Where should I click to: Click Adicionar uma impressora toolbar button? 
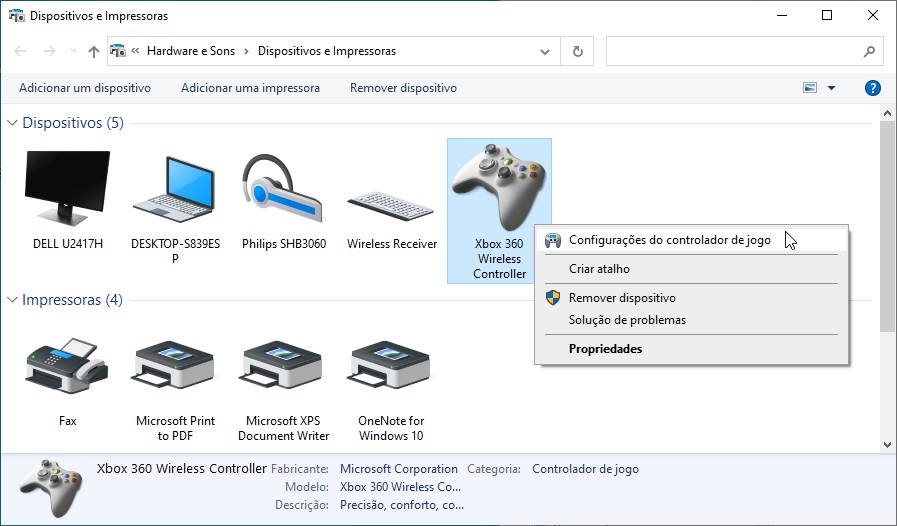click(x=250, y=88)
